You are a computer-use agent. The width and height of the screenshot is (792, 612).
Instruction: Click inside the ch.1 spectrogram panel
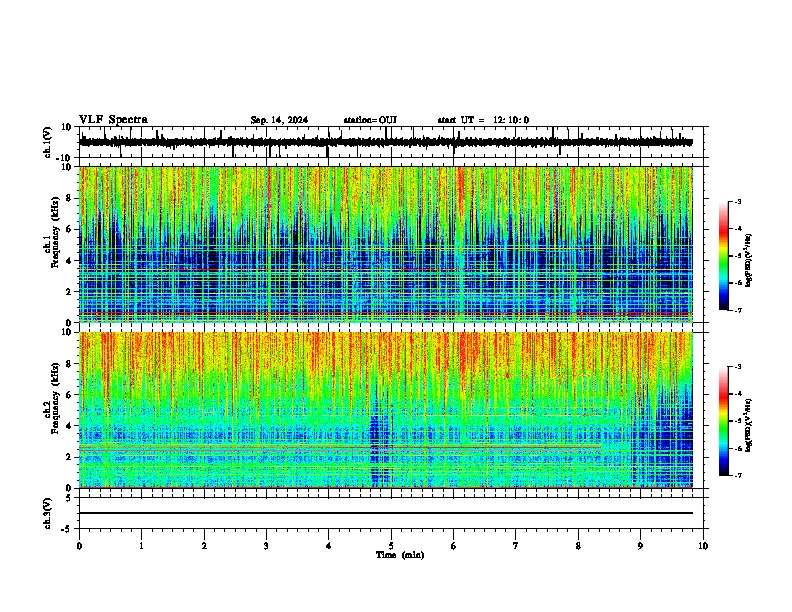point(386,244)
